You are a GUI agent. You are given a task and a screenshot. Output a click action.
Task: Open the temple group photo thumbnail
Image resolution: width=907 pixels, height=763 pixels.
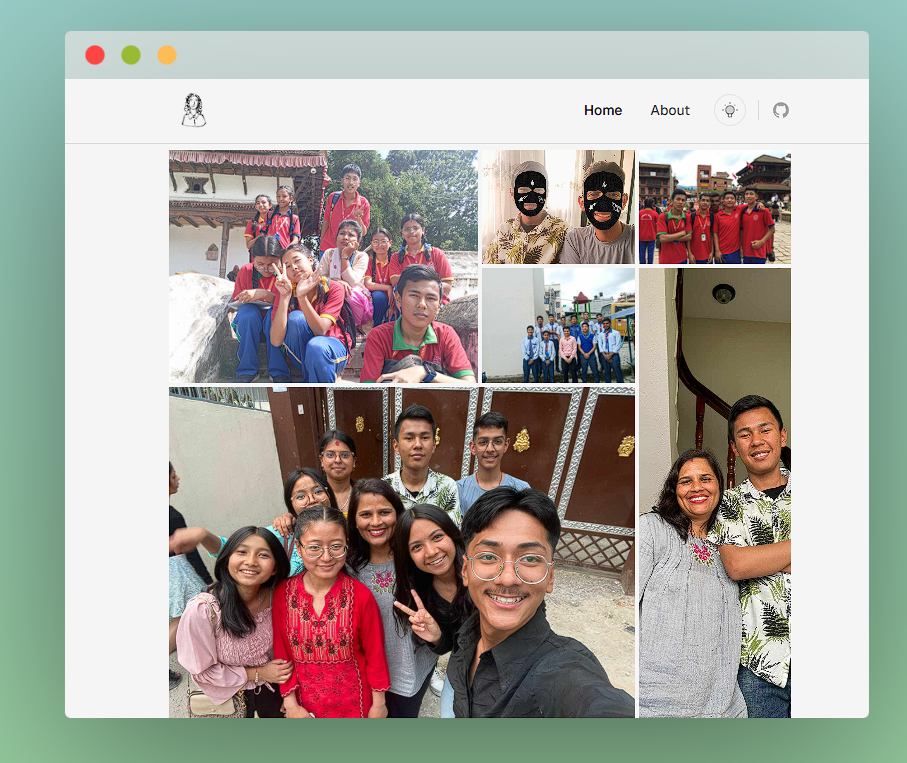point(322,266)
